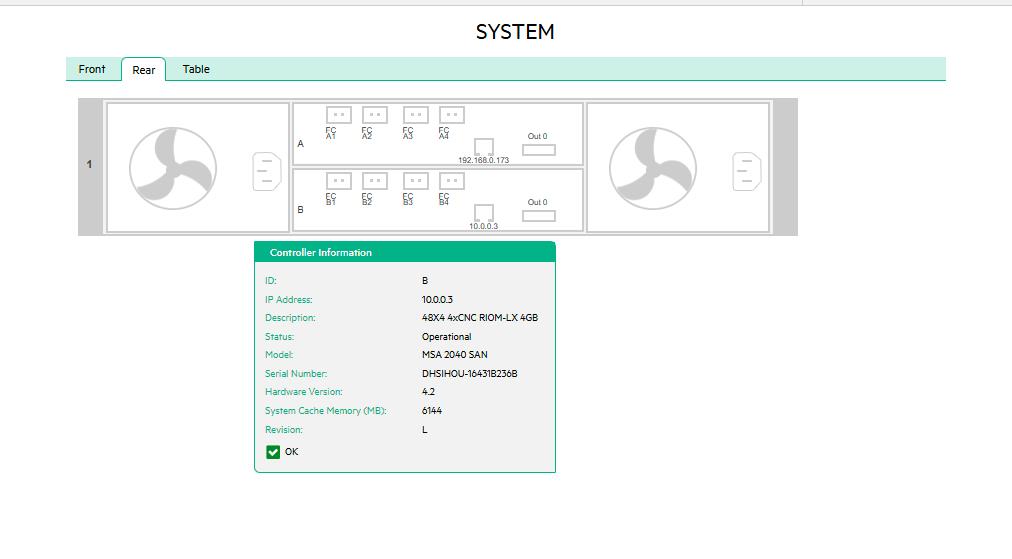Click cache memory value 6144
This screenshot has height=559, width=1012.
[x=432, y=411]
